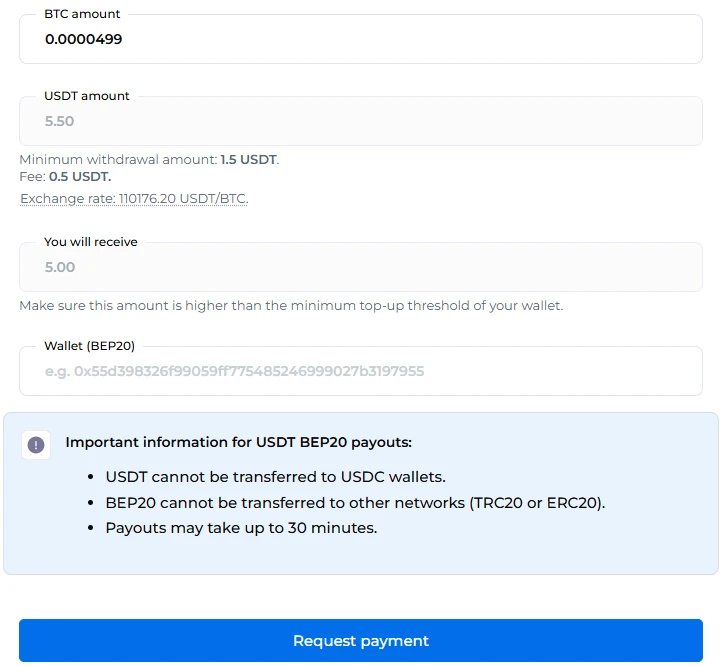Image resolution: width=721 pixels, height=667 pixels.
Task: Click the You will receive label
Action: (91, 242)
